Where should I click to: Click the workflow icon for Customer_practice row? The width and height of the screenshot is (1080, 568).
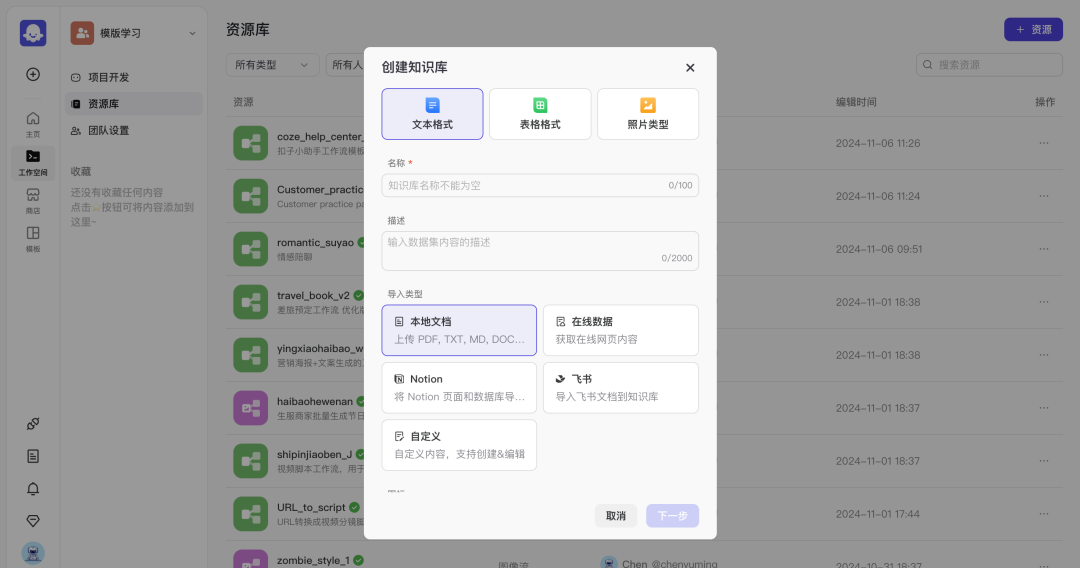pos(251,196)
